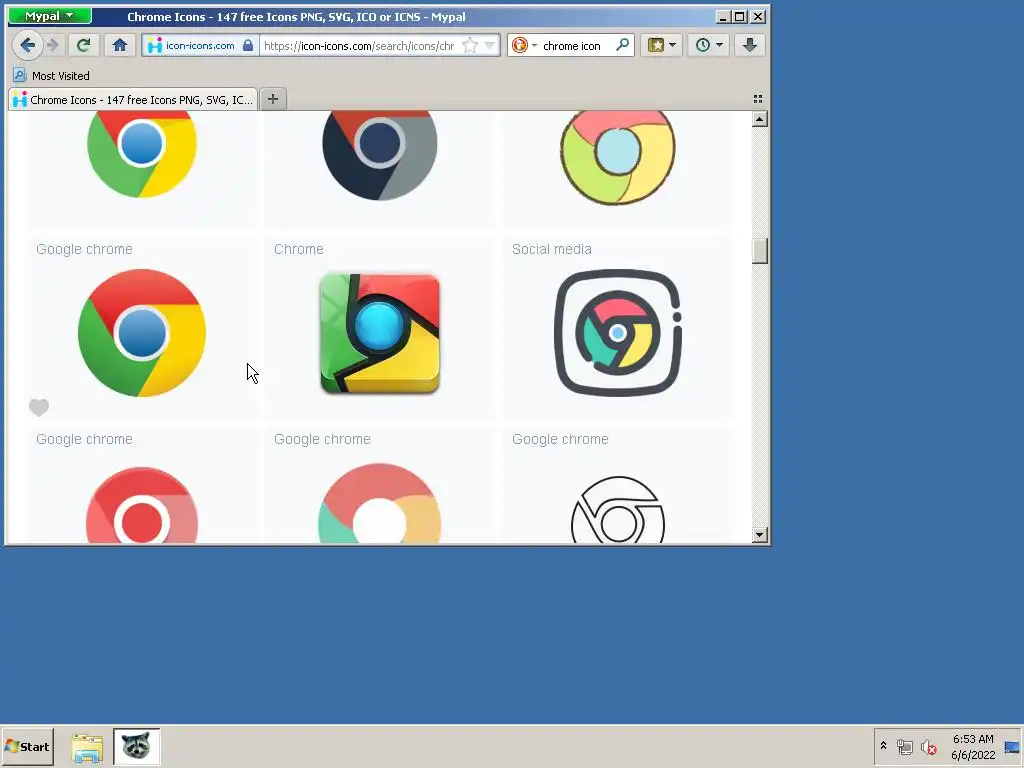The image size is (1024, 768).
Task: Open the Mypal application menu
Action: tap(50, 16)
